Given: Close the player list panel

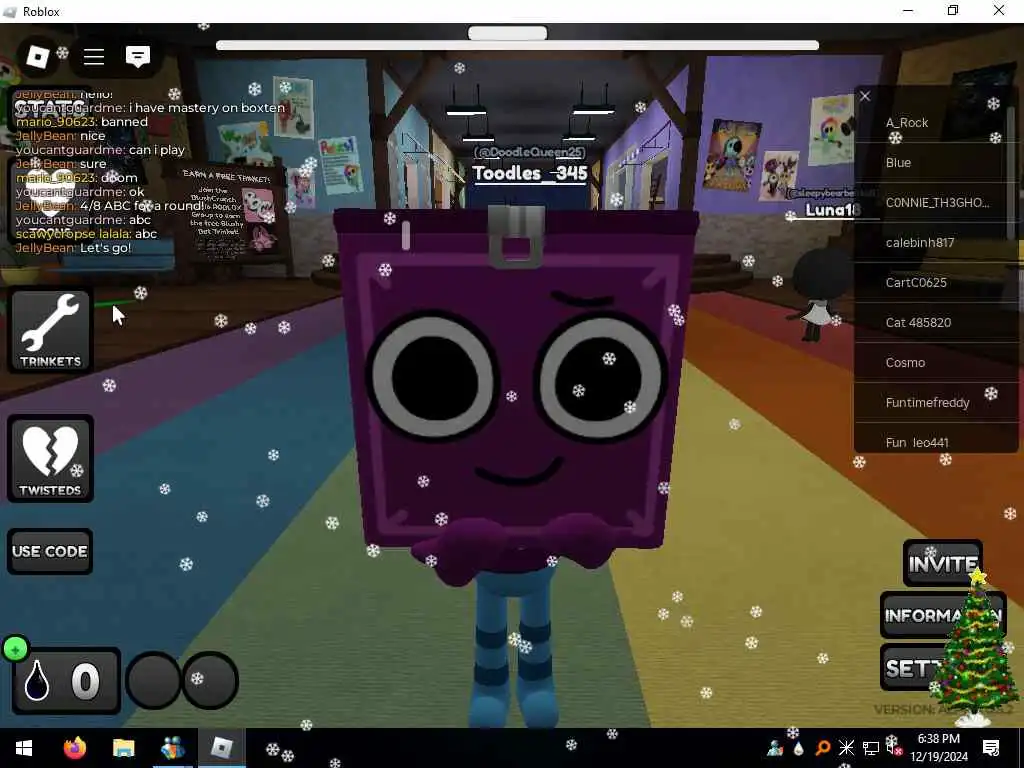Looking at the screenshot, I should 865,97.
